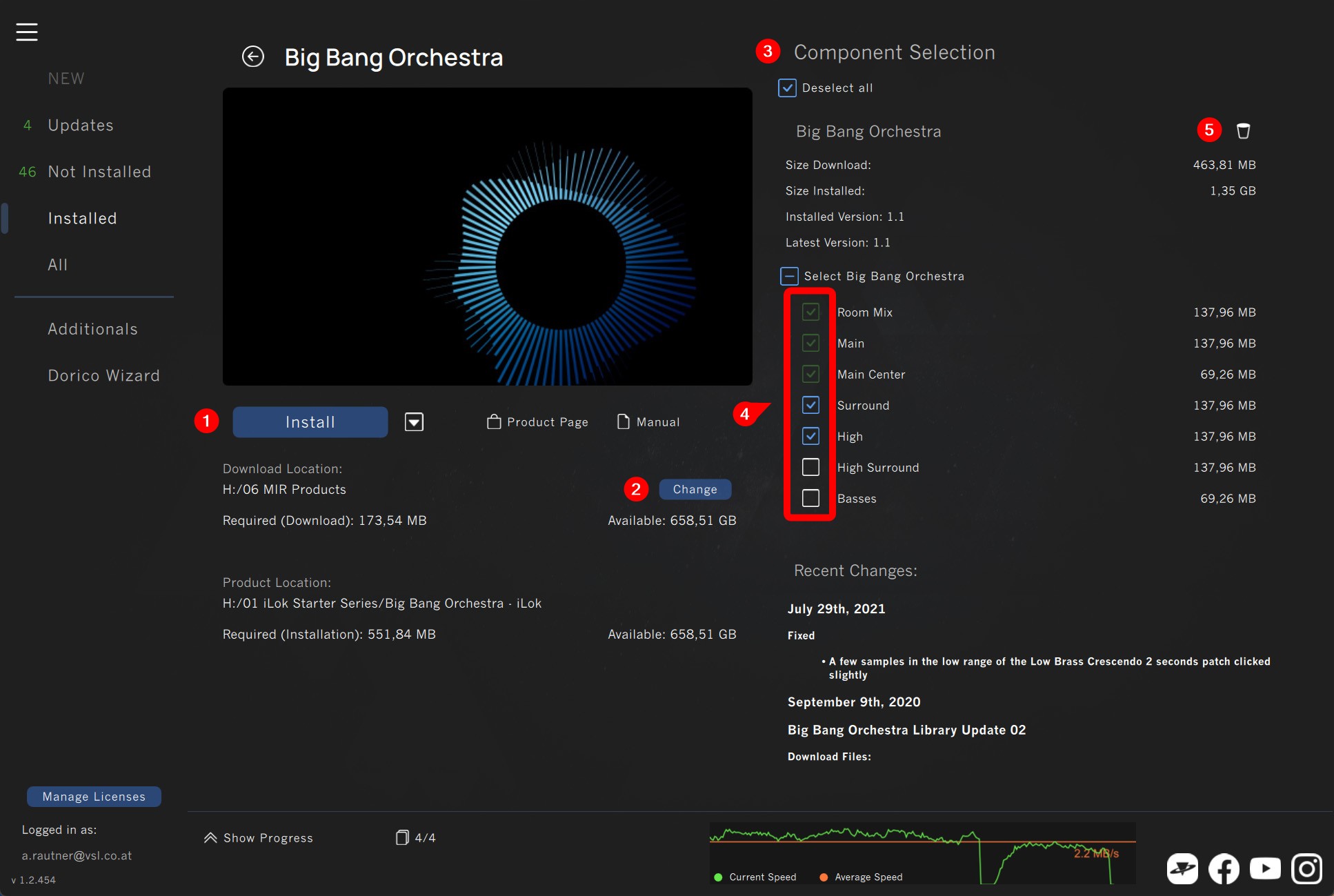The height and width of the screenshot is (896, 1334).
Task: Switch to the Not Installed section
Action: [x=99, y=172]
